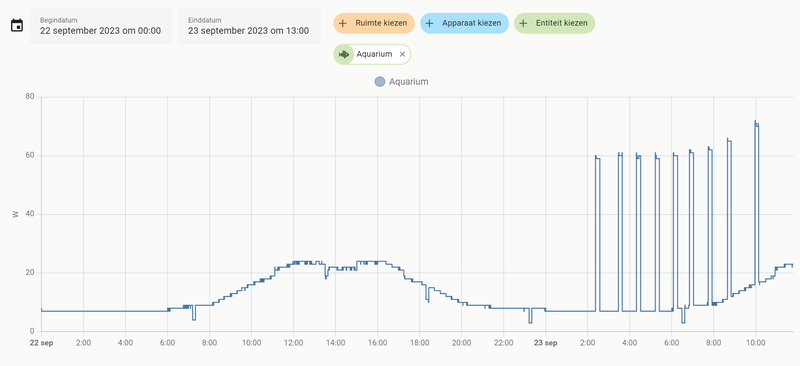Screen dimensions: 800x366
Task: Open the calendar date picker icon
Action: point(17,26)
